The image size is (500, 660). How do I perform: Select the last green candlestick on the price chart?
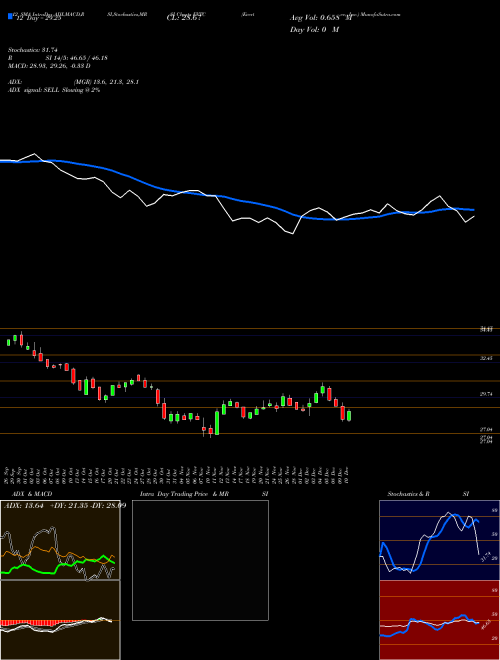click(348, 415)
